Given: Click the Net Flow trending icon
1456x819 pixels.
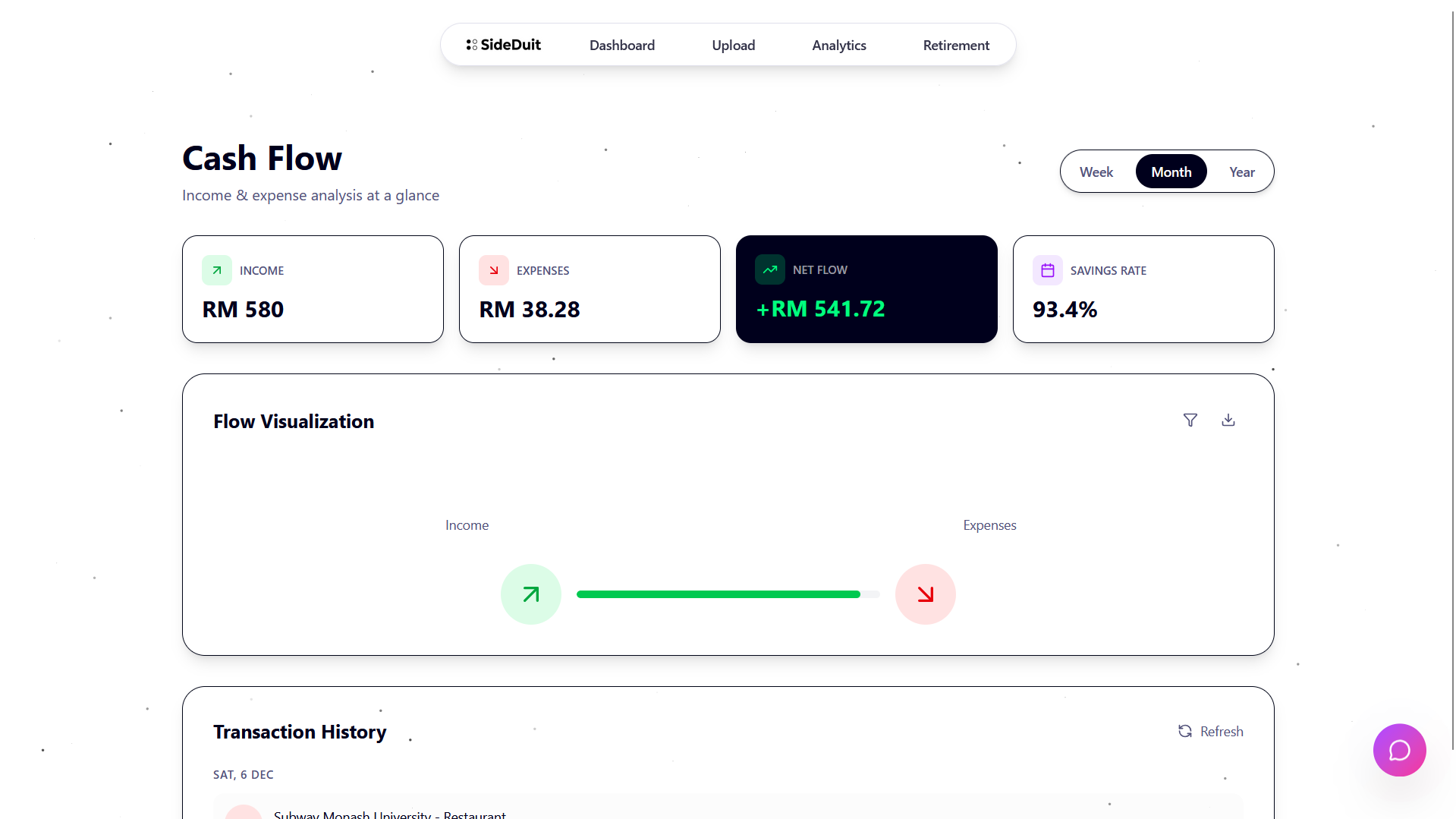Looking at the screenshot, I should 770,269.
